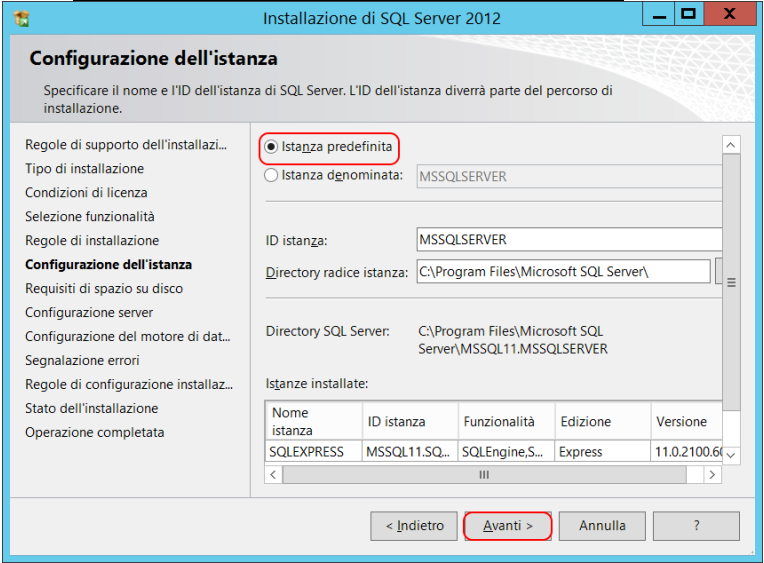Viewport: 764px width, 563px height.
Task: Click the browse button beside the directory root field
Action: click(x=718, y=272)
